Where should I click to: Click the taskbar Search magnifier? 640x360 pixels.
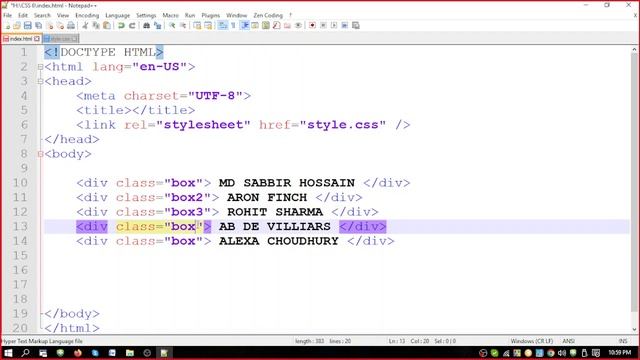click(x=25, y=353)
